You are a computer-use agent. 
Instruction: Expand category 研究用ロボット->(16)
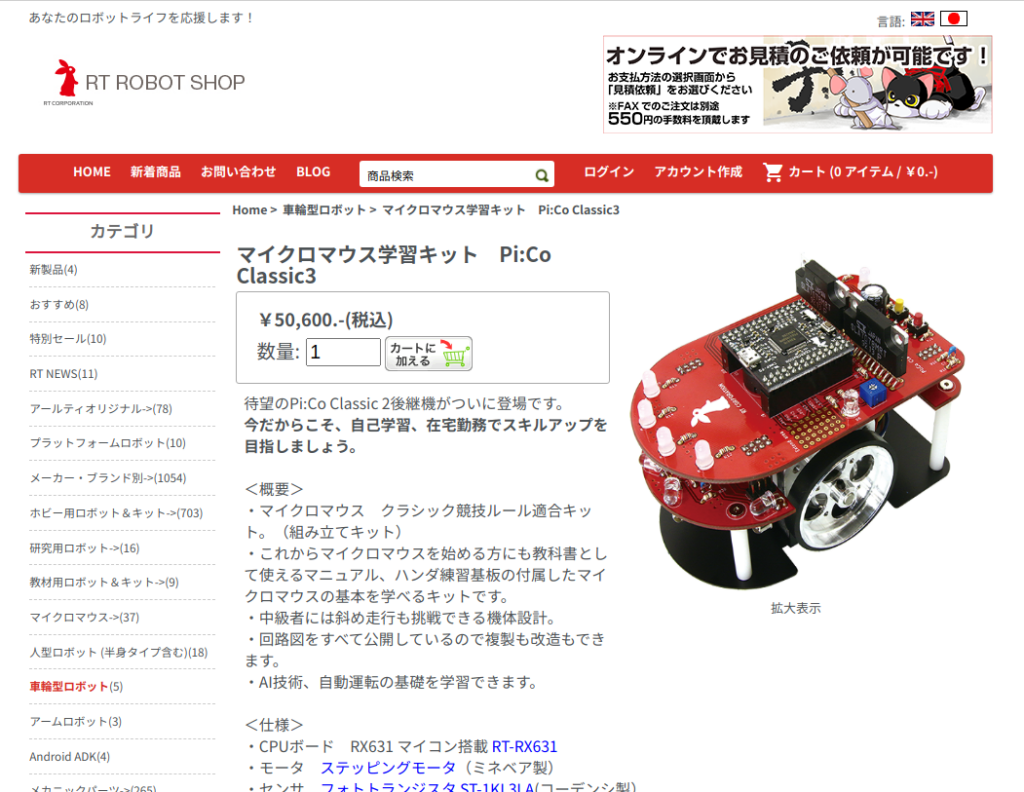point(84,548)
